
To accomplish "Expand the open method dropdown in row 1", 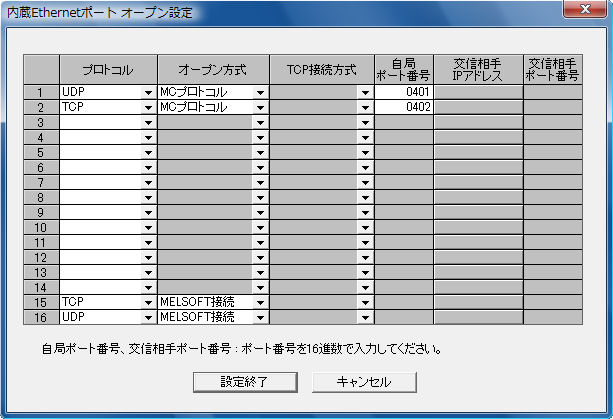I will pos(260,92).
